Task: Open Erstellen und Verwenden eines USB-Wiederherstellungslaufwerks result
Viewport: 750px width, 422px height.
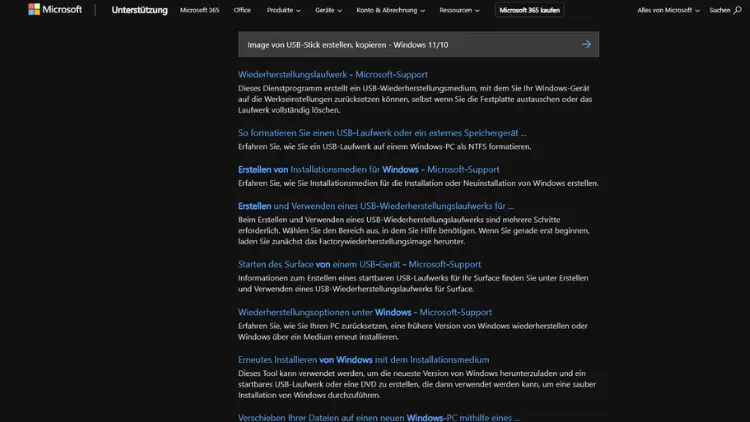Action: (376, 206)
